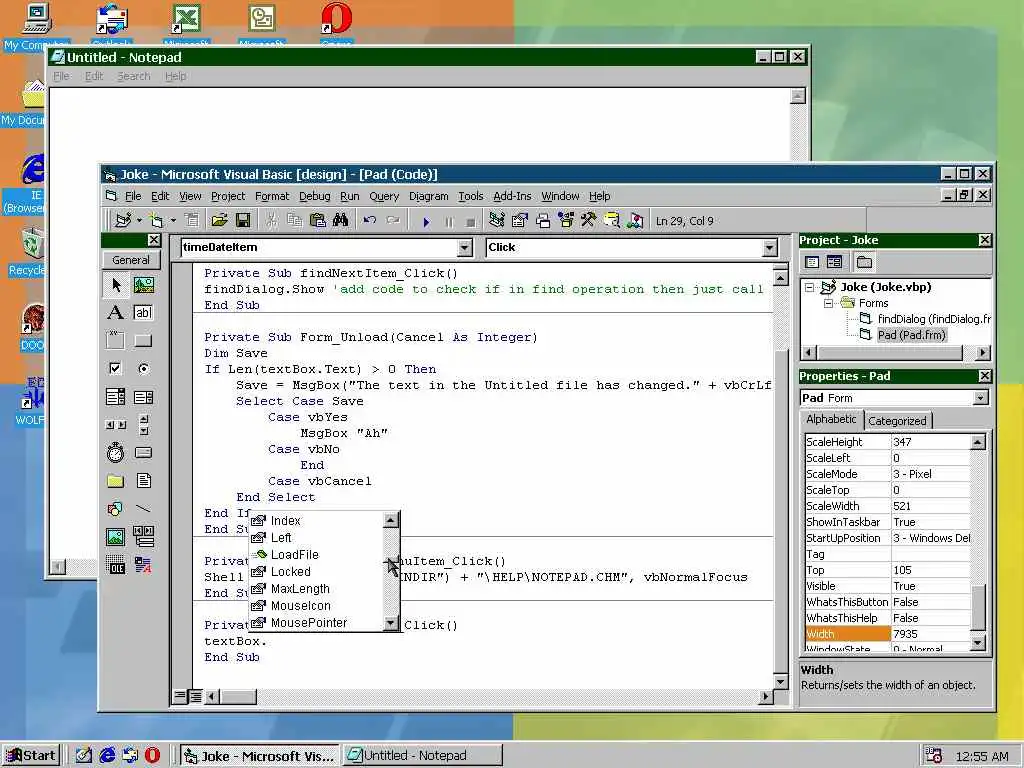Select the CheckBox control in the toolbox

tap(116, 368)
